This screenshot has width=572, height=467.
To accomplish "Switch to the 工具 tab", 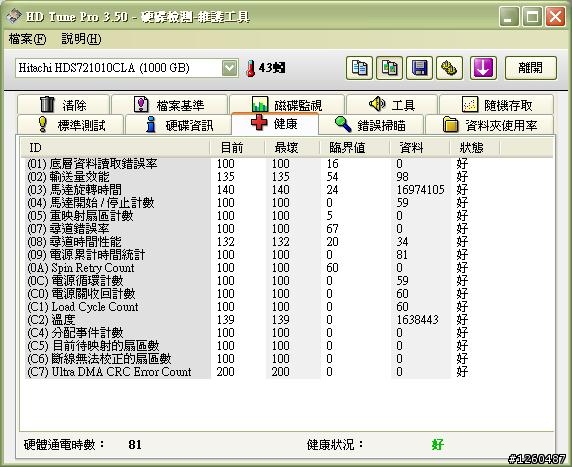I will click(x=392, y=105).
